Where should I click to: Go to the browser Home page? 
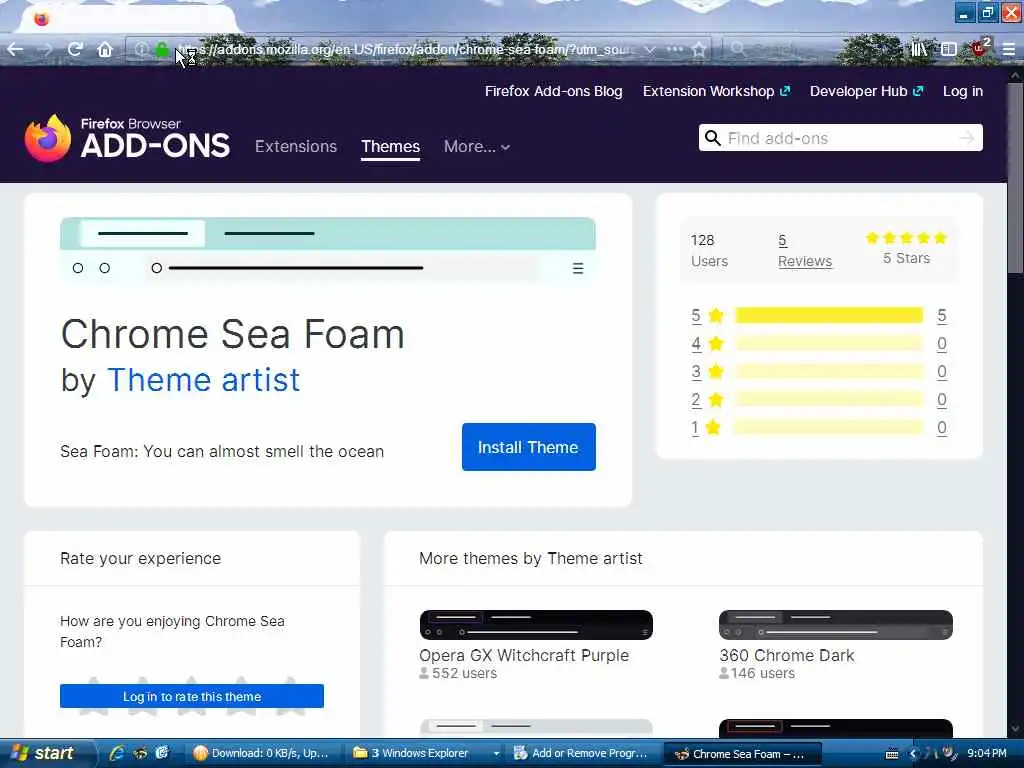(105, 49)
